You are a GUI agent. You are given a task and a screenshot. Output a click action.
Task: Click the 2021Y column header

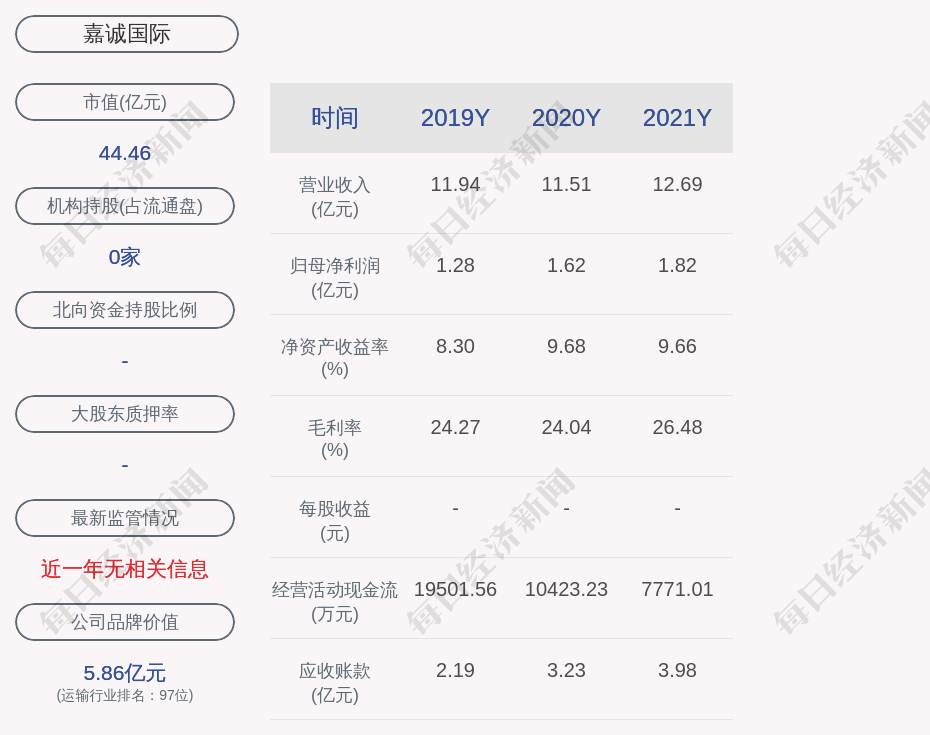click(677, 117)
